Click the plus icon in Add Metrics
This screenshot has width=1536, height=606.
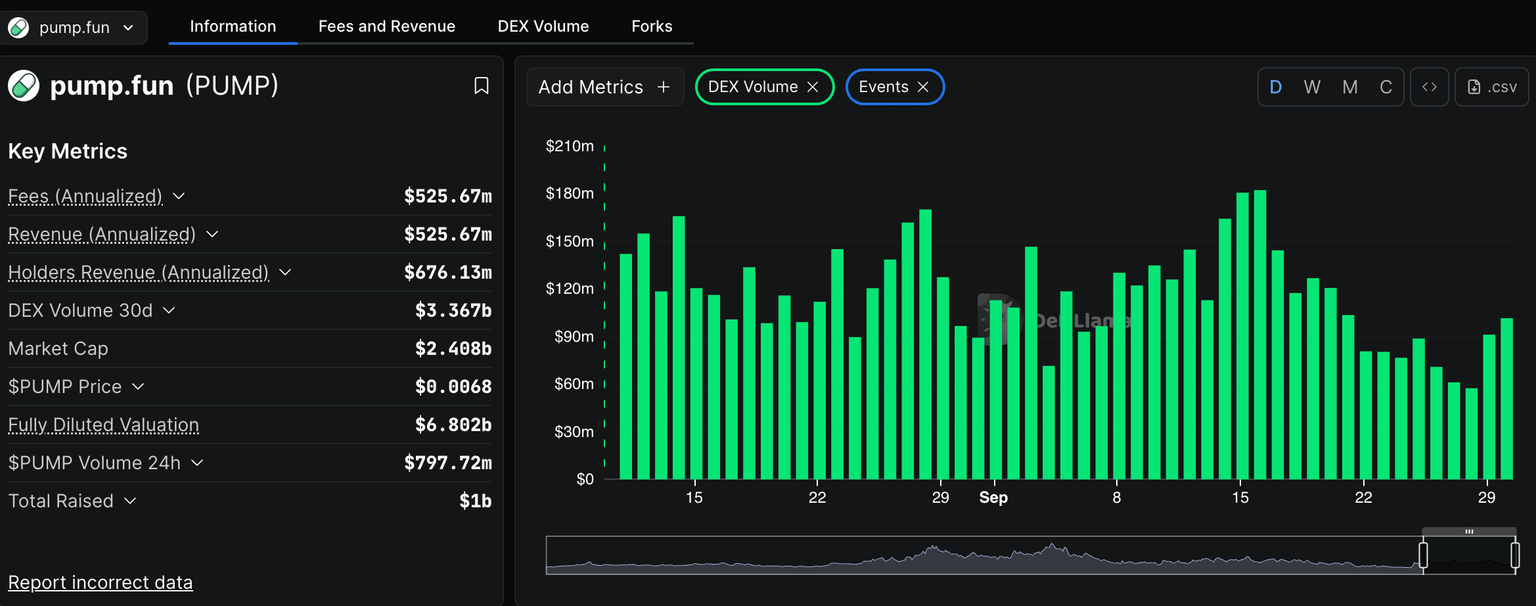coord(663,87)
